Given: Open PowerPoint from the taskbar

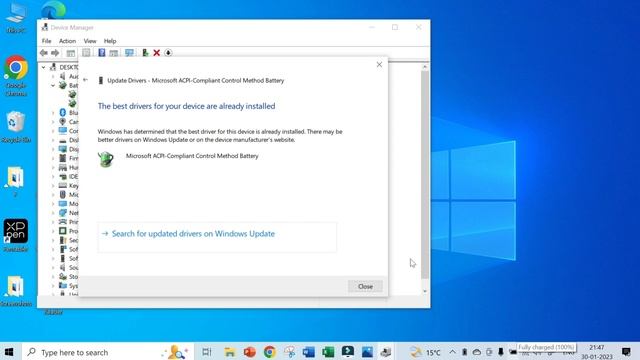Looking at the screenshot, I should (x=249, y=351).
